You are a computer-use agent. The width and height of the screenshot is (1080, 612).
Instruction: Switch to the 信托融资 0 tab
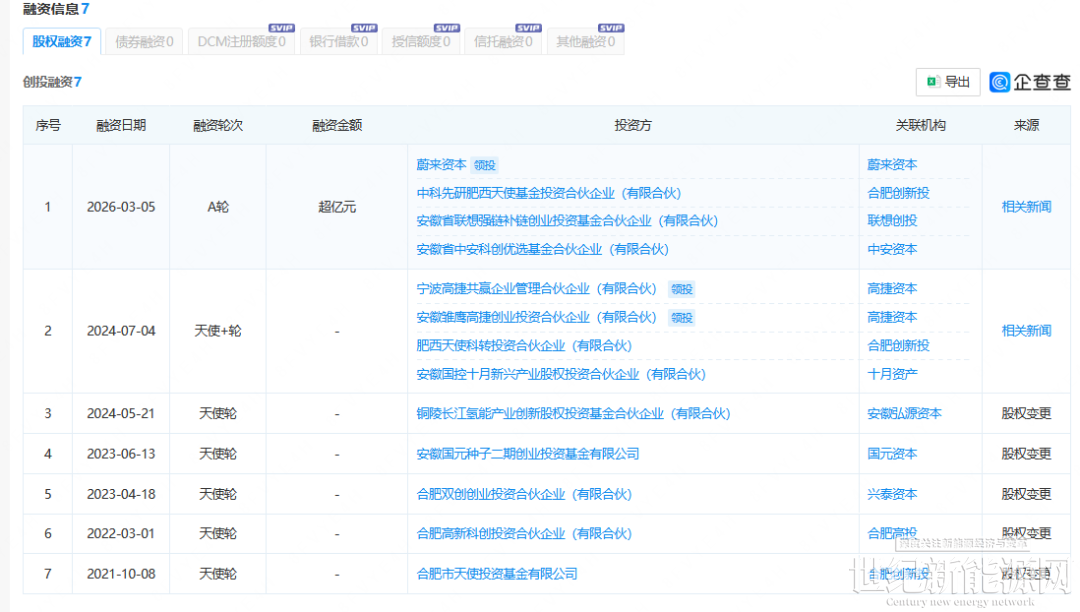point(503,42)
